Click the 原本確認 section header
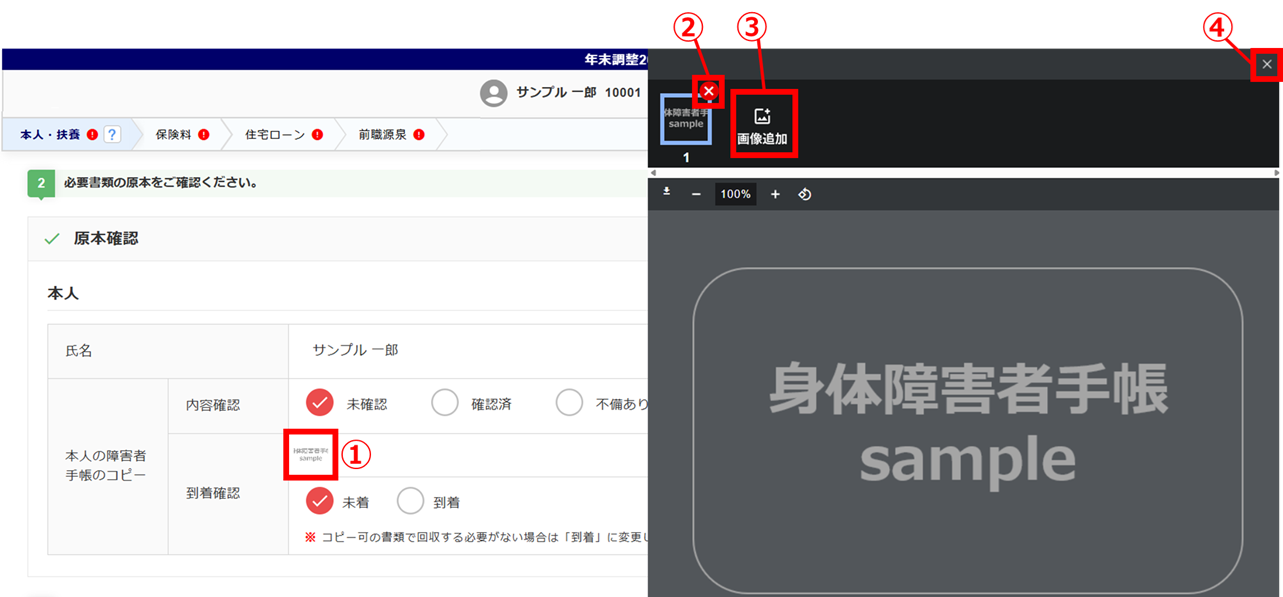This screenshot has width=1283, height=597. pos(338,239)
